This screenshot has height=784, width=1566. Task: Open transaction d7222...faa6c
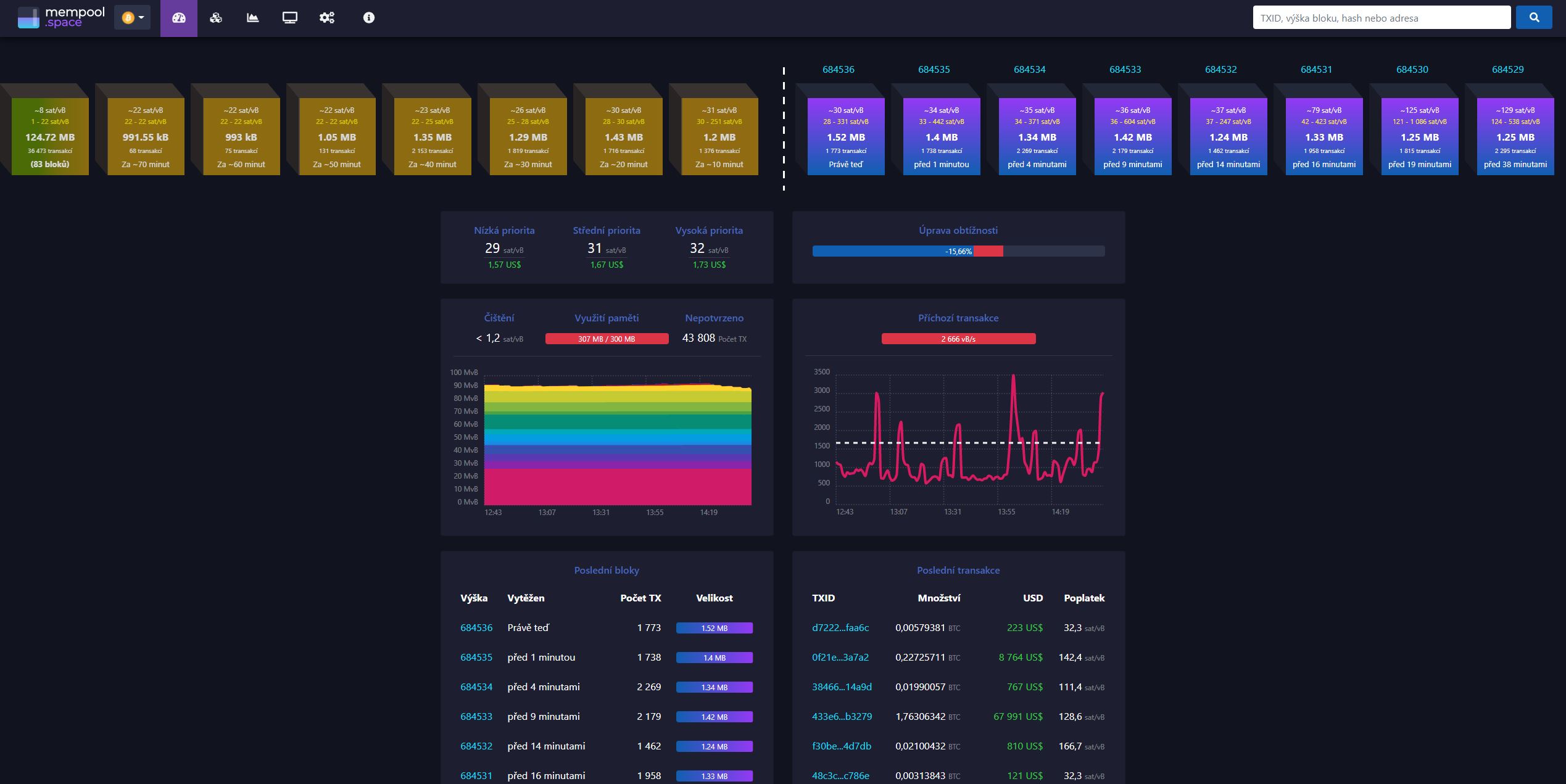click(840, 628)
